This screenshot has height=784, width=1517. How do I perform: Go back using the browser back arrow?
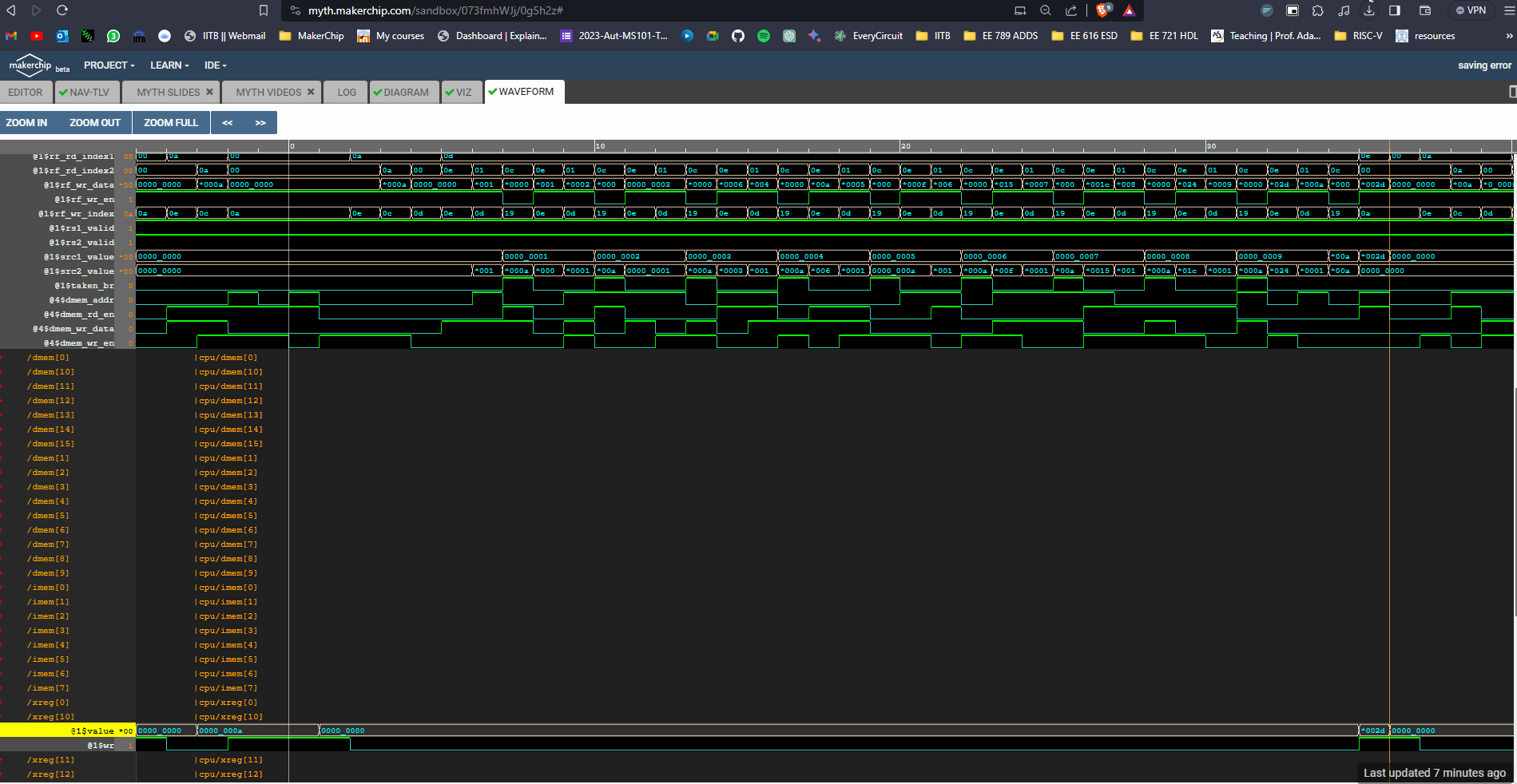11,10
